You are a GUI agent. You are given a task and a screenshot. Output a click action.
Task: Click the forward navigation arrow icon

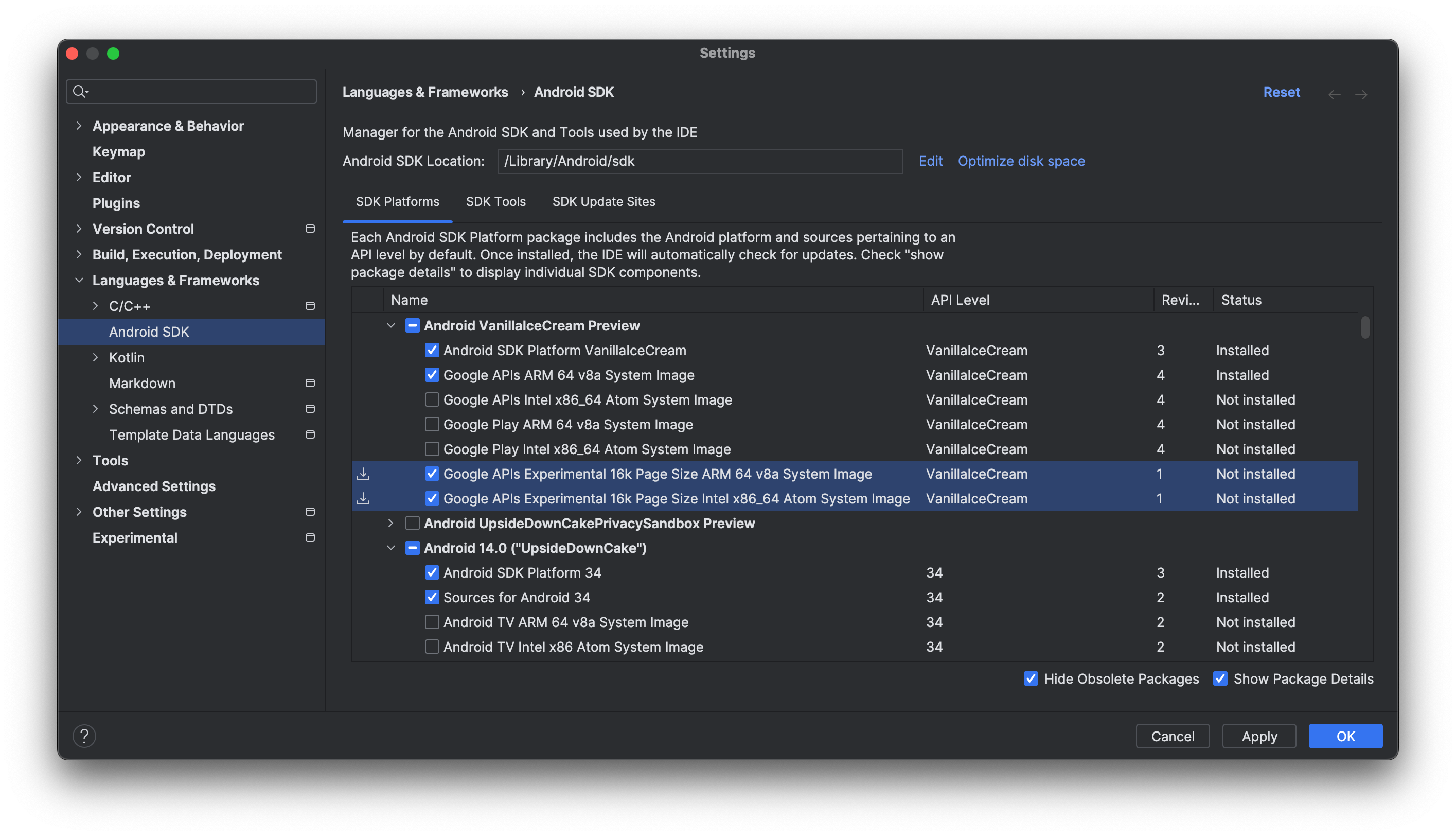coord(1361,91)
